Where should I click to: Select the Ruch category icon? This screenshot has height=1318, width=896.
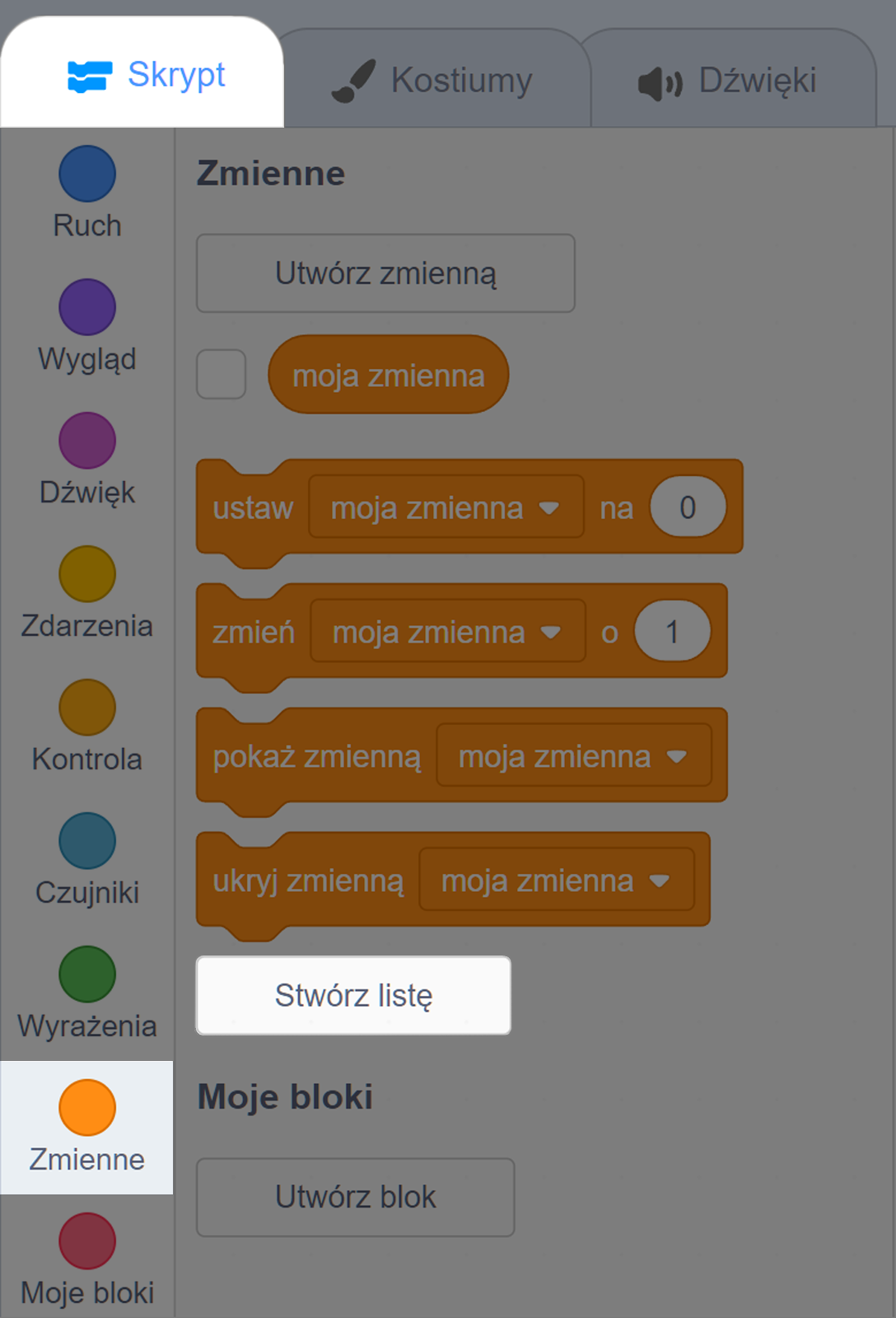(x=86, y=174)
